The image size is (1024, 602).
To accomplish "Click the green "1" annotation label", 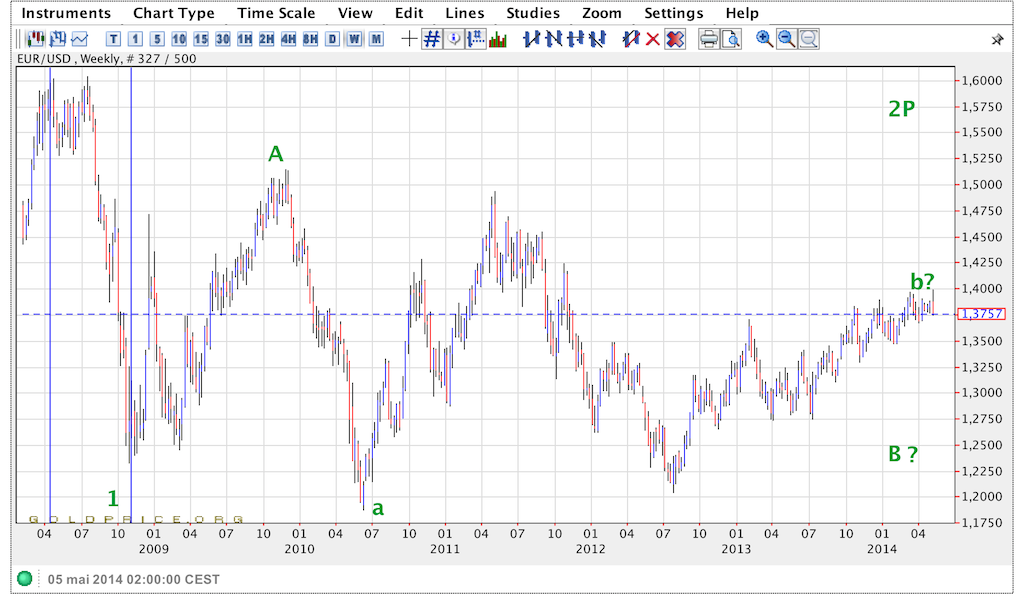I will [x=113, y=498].
